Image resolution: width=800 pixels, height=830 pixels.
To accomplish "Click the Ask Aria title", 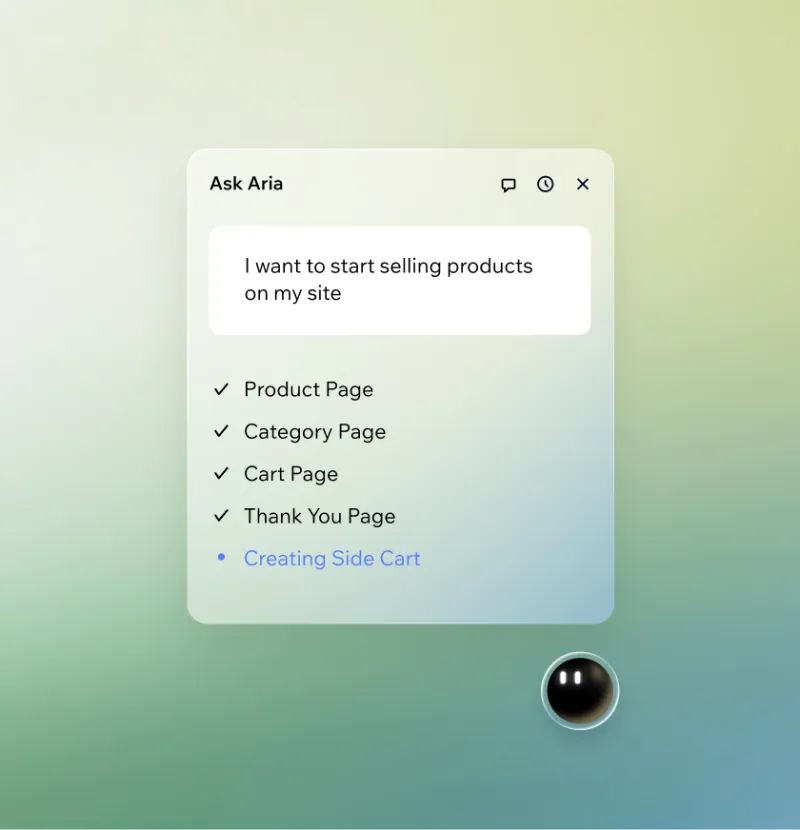I will [x=246, y=184].
